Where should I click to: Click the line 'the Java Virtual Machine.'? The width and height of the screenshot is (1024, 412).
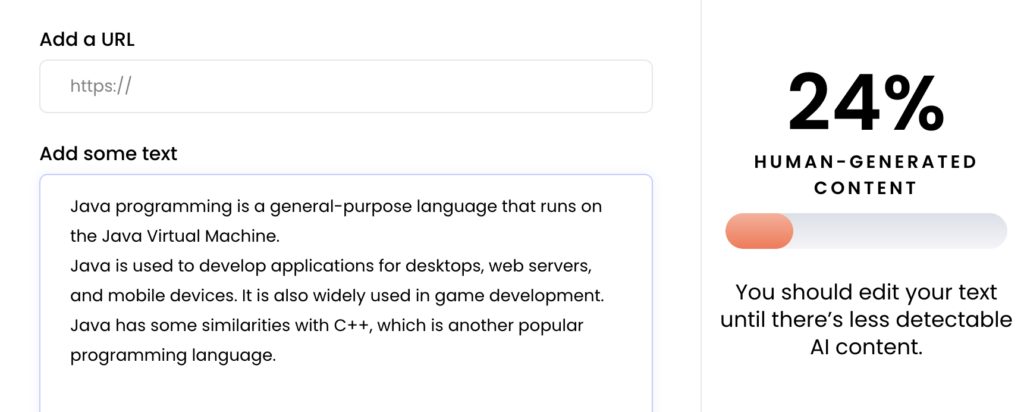tap(175, 236)
